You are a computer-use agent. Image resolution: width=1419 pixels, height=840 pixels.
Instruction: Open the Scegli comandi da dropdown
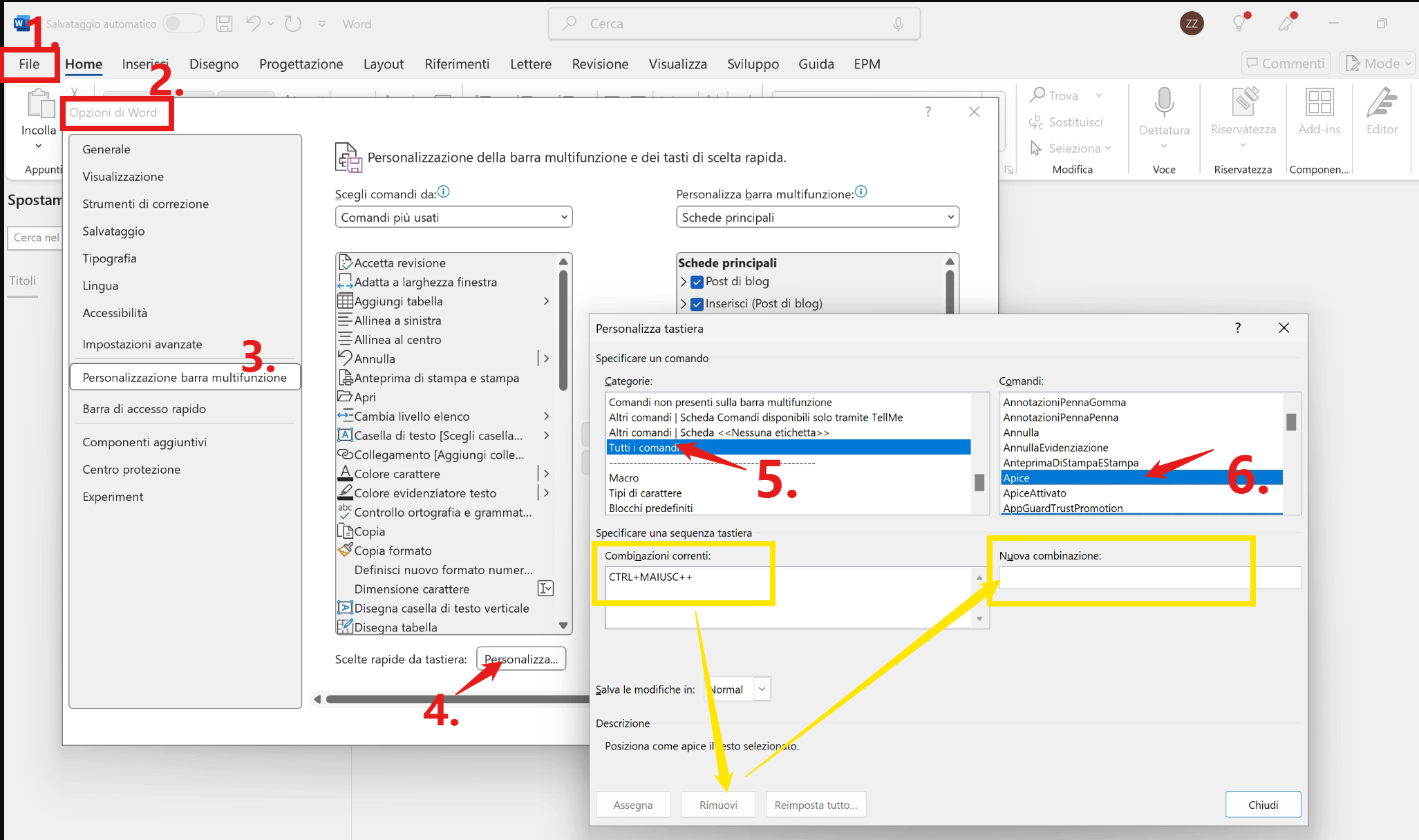click(x=453, y=217)
